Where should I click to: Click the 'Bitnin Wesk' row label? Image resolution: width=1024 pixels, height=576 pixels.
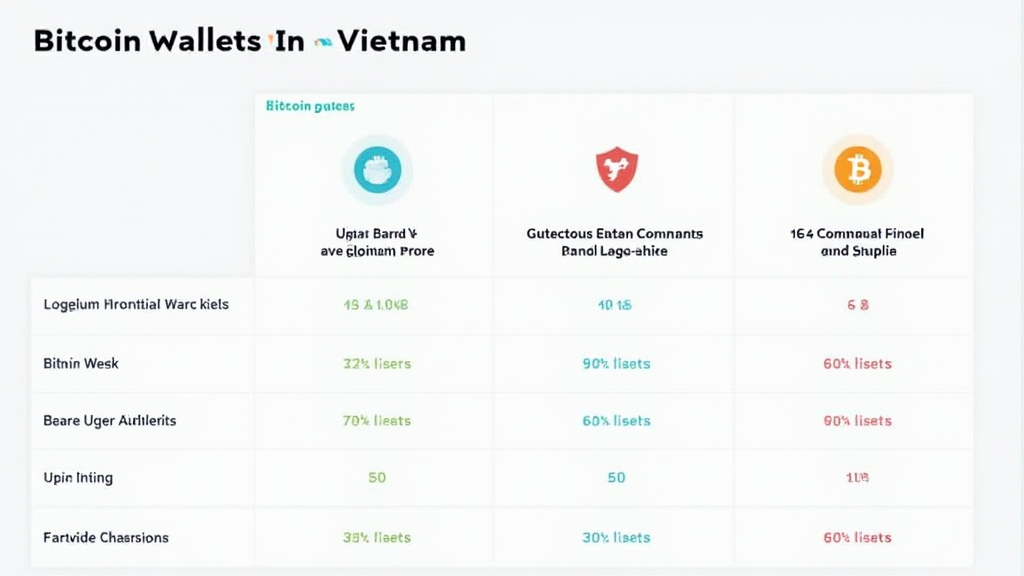(81, 363)
